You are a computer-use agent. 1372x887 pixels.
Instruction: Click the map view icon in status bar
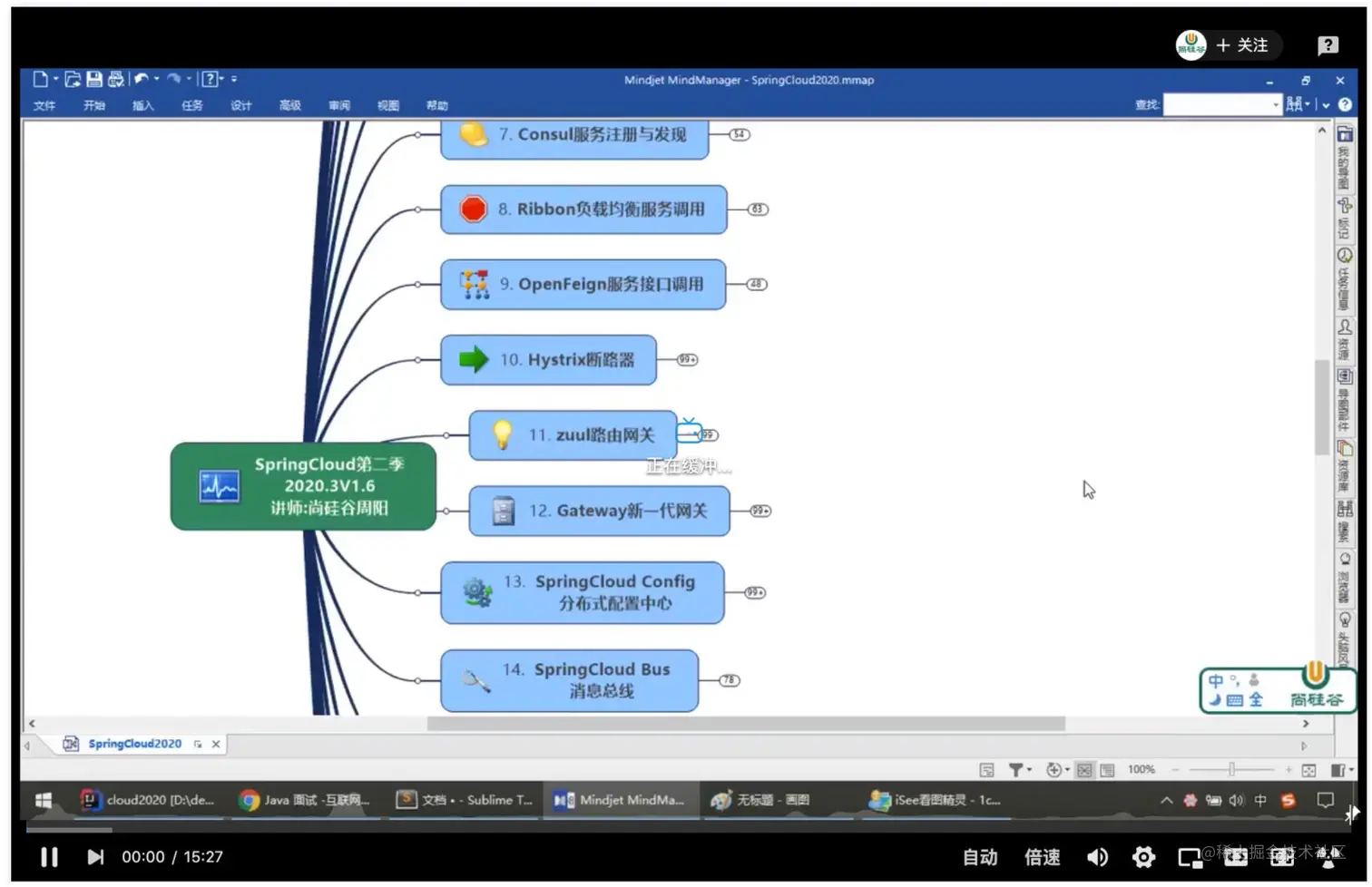1084,770
